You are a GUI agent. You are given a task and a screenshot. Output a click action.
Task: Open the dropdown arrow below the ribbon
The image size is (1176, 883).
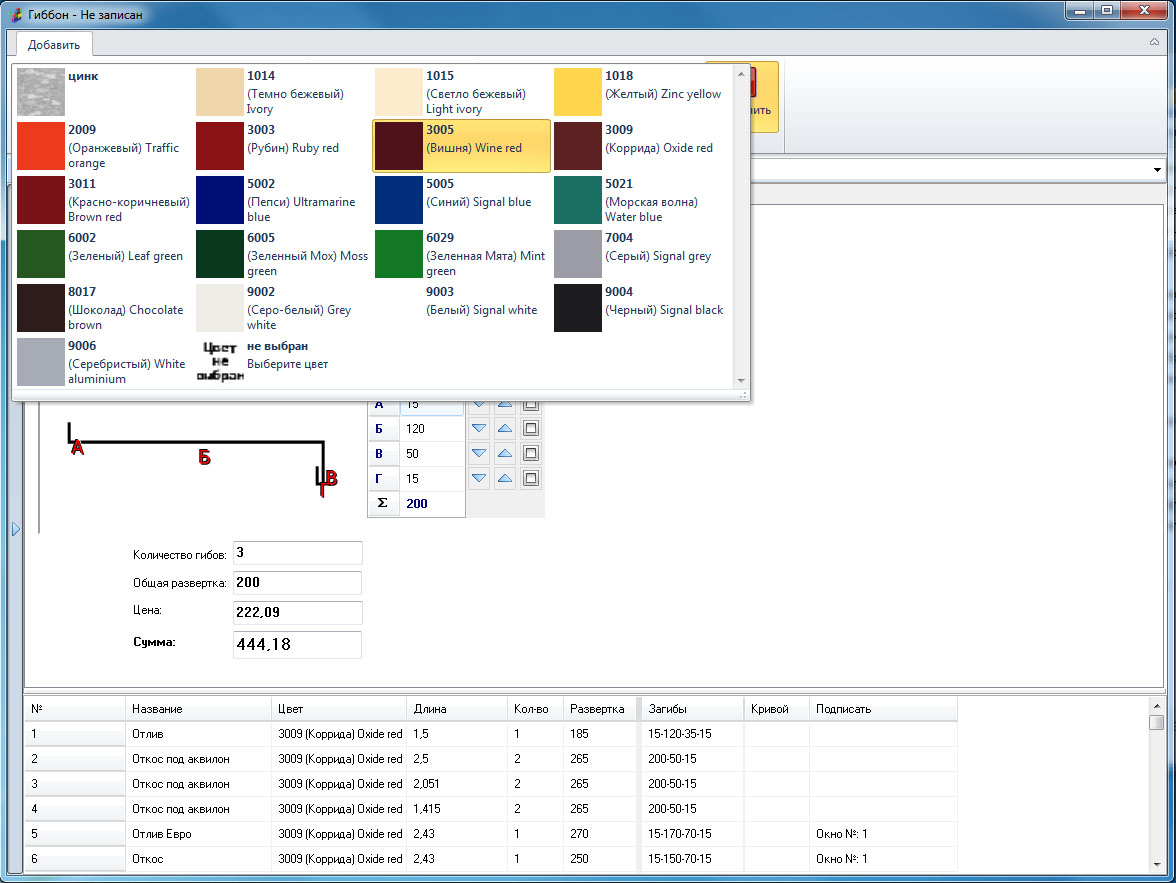tap(1157, 170)
